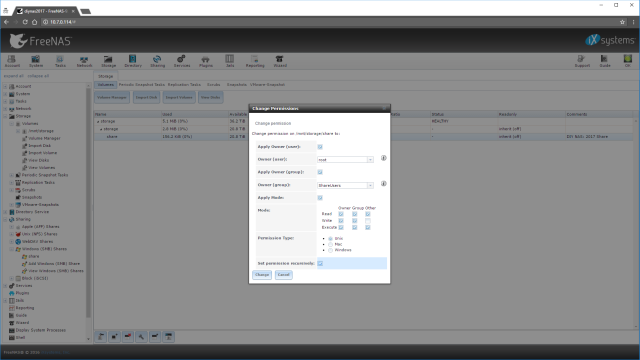Viewport: 640px width, 360px height.
Task: Toggle Set permission recursively checkbox
Action: coord(320,263)
